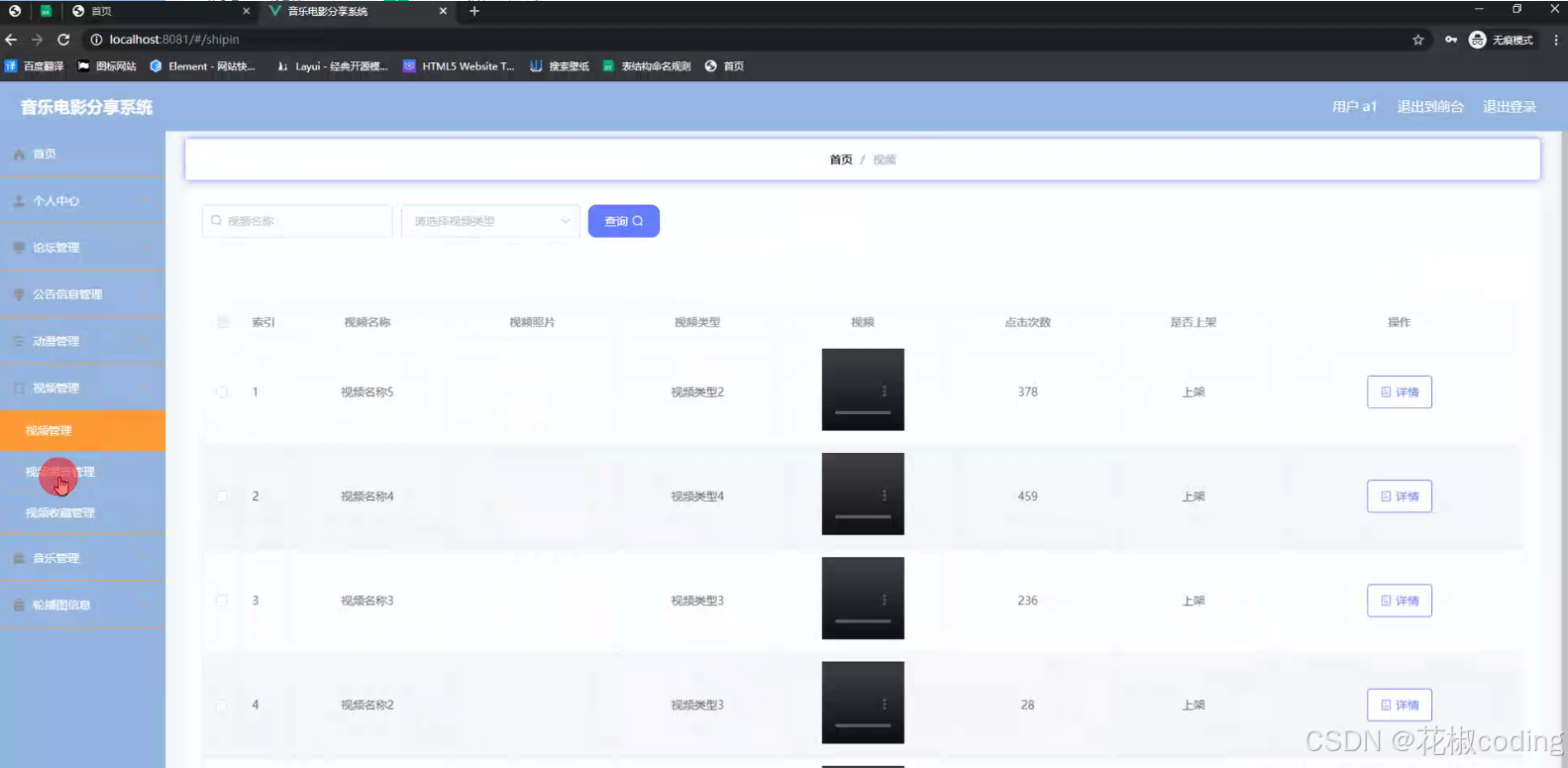Click the 用户 a1 label in header
This screenshot has height=768, width=1568.
[1354, 107]
